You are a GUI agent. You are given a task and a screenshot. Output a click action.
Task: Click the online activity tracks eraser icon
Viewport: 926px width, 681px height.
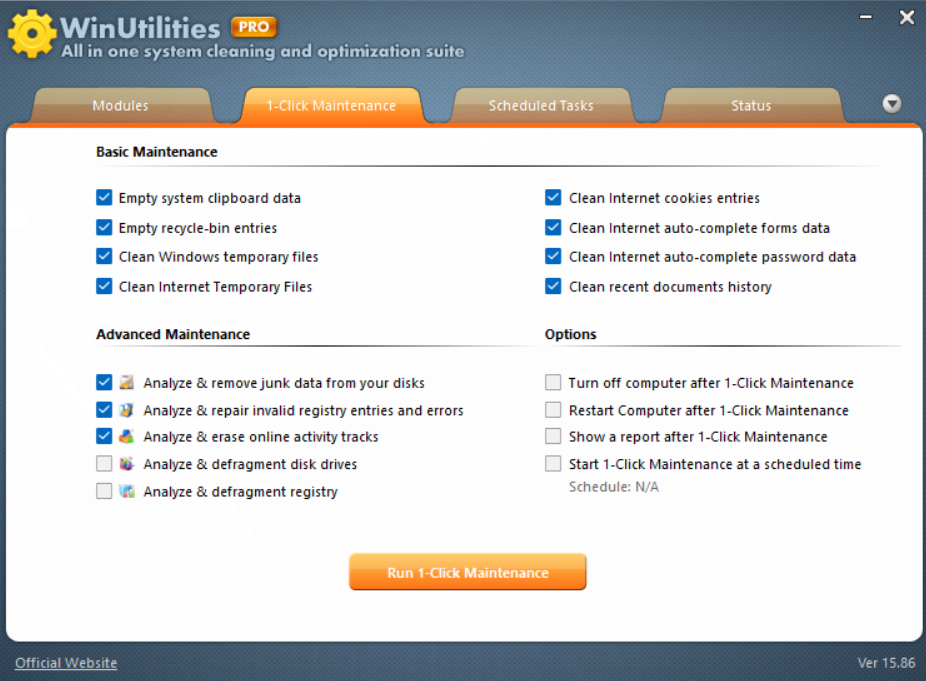[x=126, y=436]
